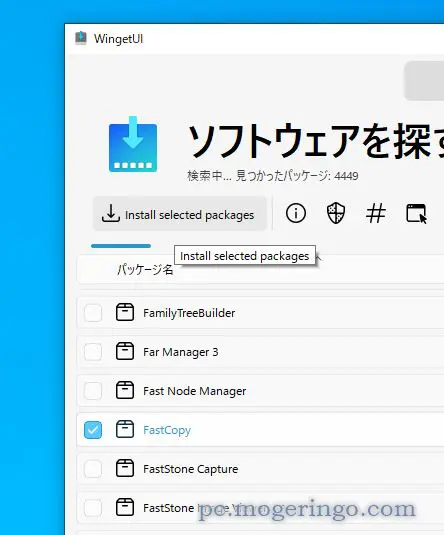Click the large software download logo
Image resolution: width=444 pixels, height=535 pixels.
(x=133, y=144)
